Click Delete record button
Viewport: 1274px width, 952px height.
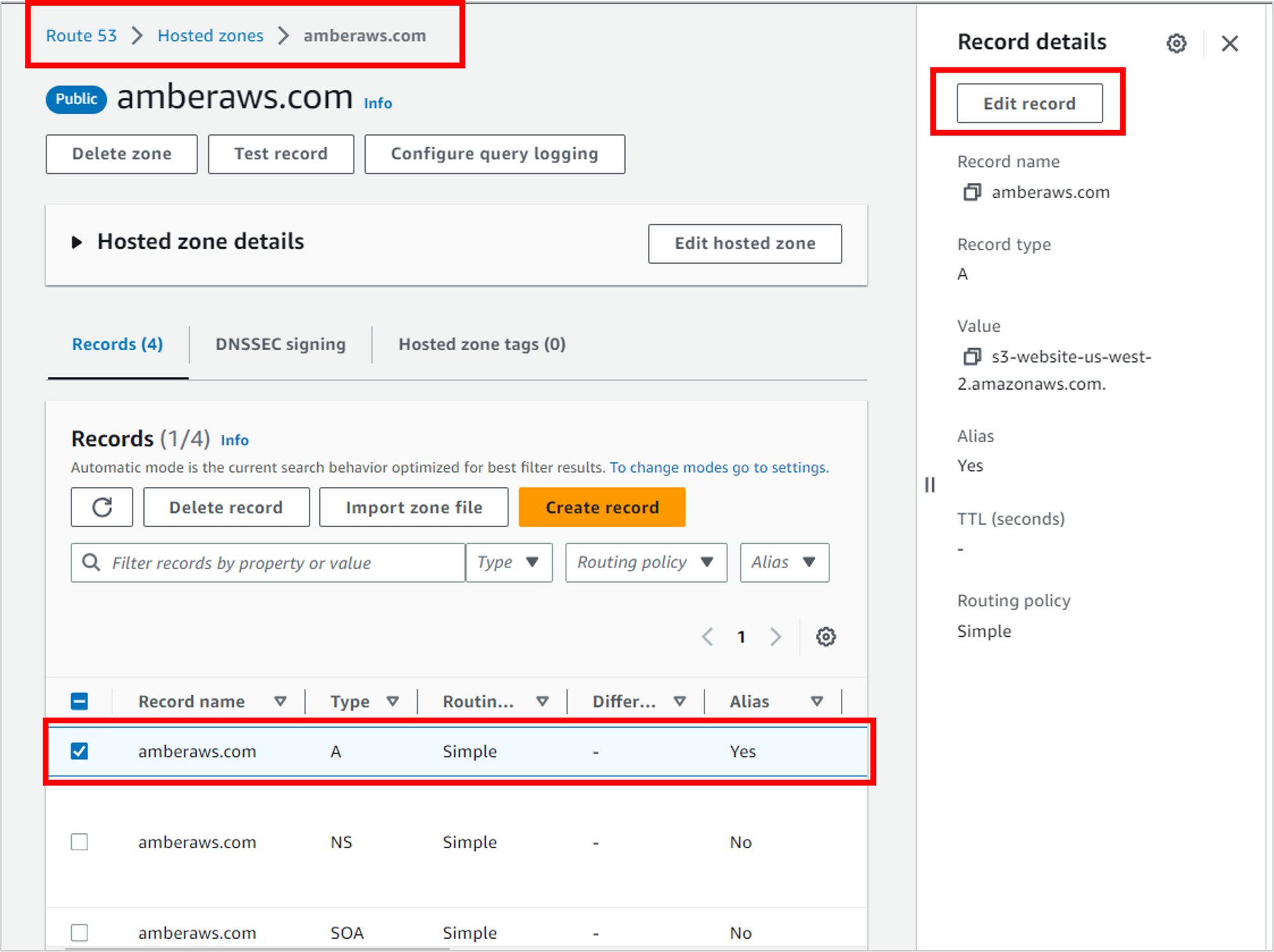[x=226, y=507]
